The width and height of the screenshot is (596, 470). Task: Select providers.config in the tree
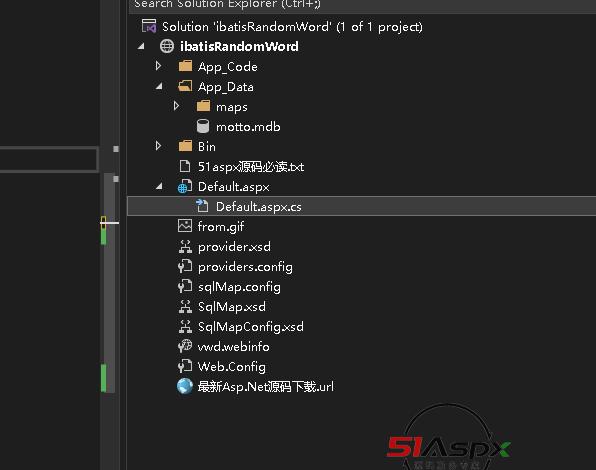[245, 267]
